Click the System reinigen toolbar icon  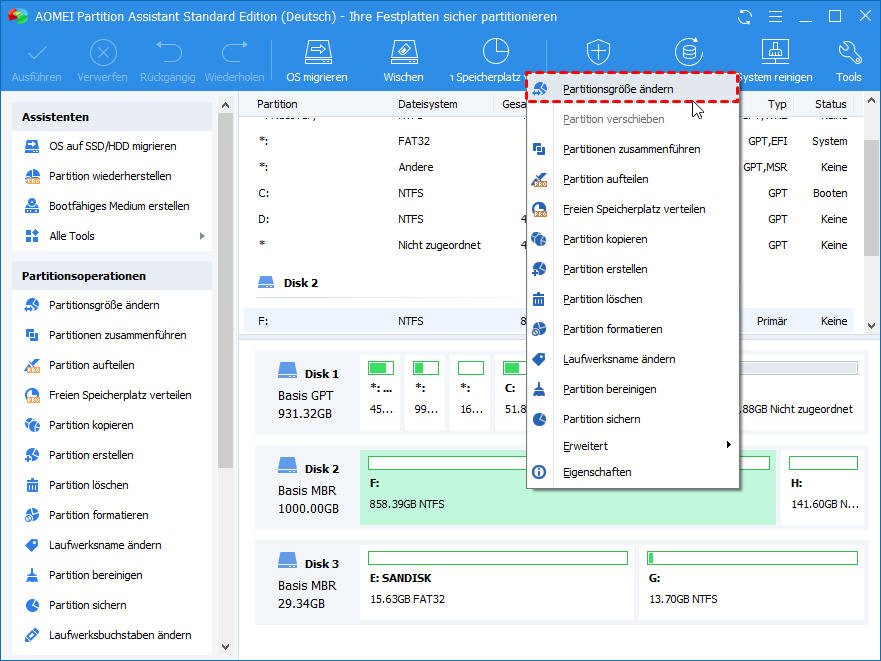(x=775, y=52)
